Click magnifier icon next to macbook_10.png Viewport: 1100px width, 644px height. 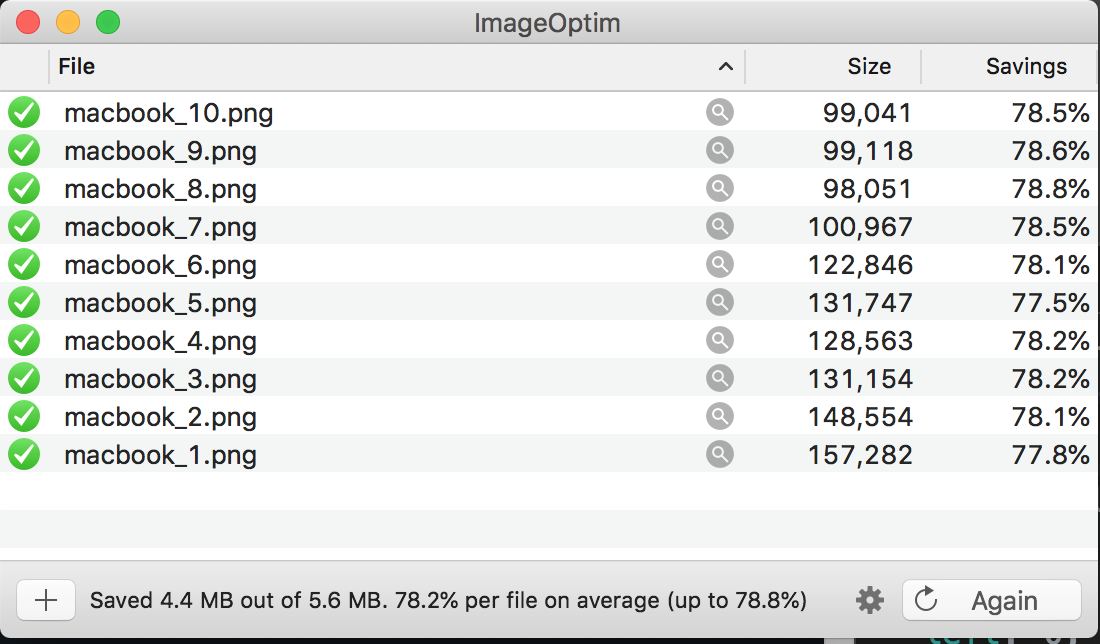pyautogui.click(x=720, y=113)
